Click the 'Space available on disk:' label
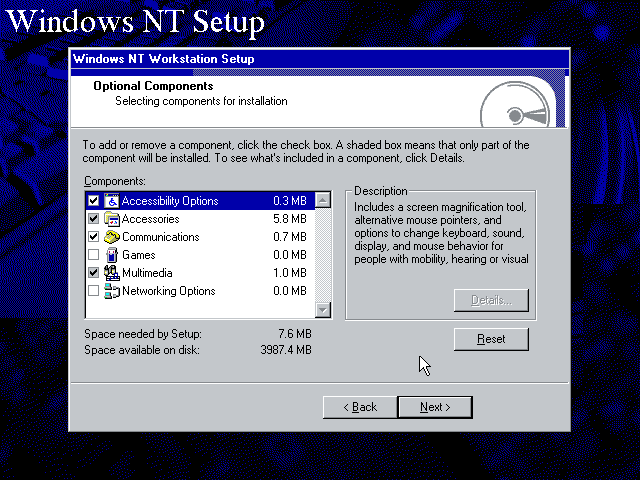Viewport: 640px width, 480px height. (142, 350)
